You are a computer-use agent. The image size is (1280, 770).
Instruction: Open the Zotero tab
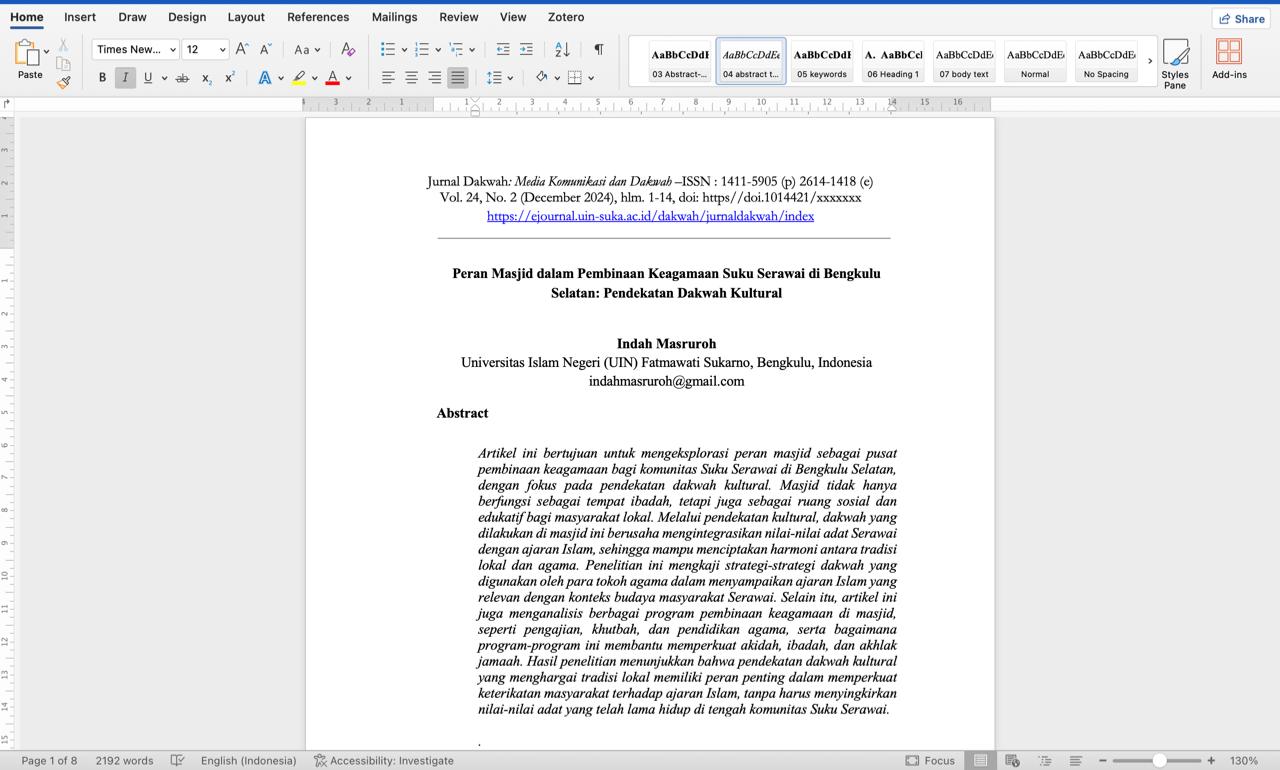[x=566, y=17]
